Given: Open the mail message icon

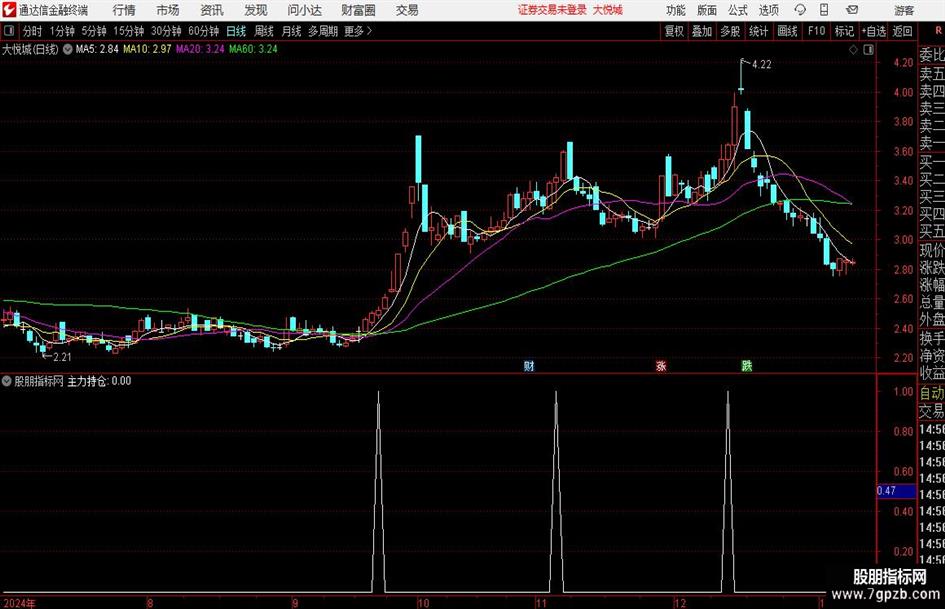Looking at the screenshot, I should coord(852,10).
